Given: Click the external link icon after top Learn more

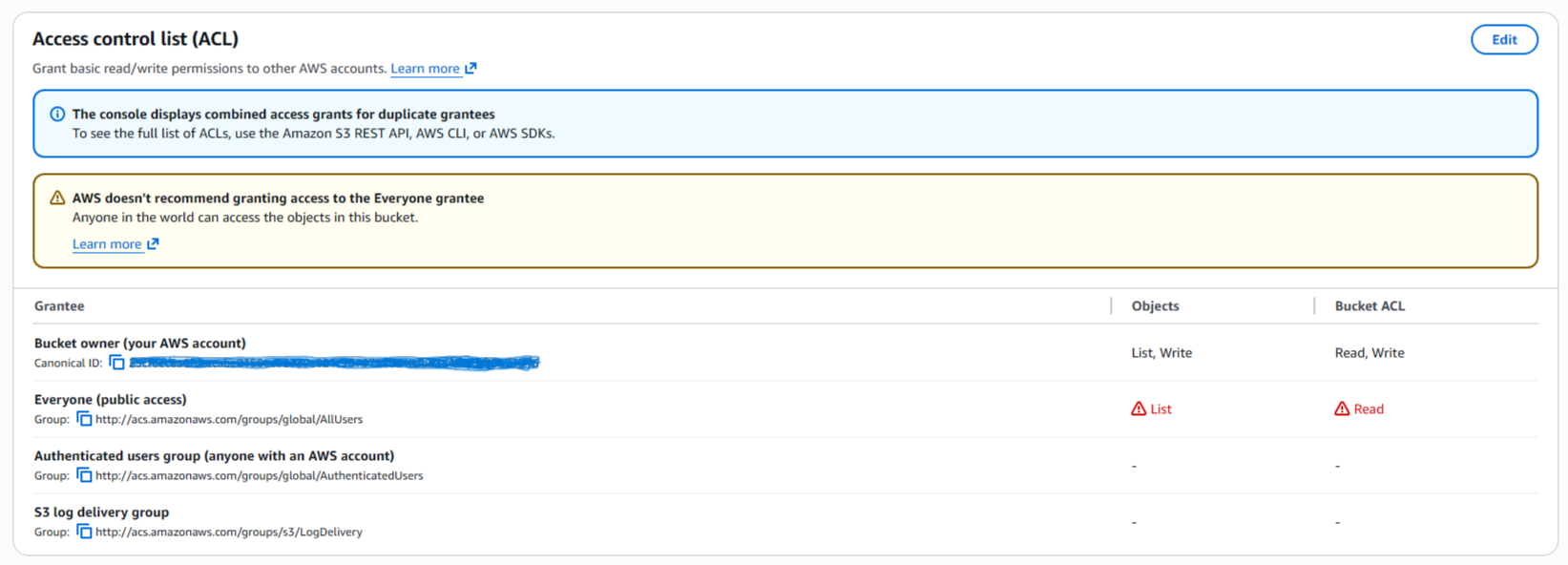Looking at the screenshot, I should pyautogui.click(x=470, y=69).
